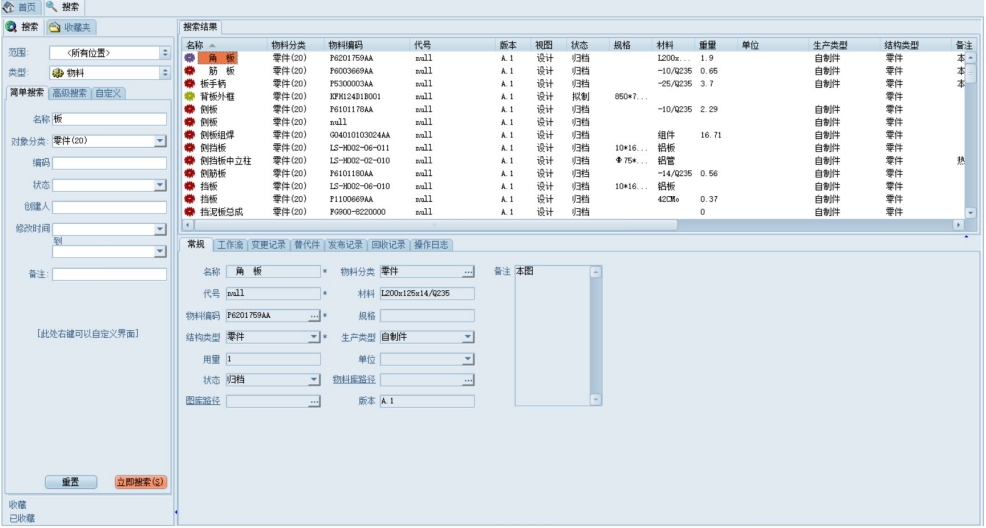The height and width of the screenshot is (528, 986).
Task: Click the ellipsis browse button for 物料编码
Action: [314, 315]
